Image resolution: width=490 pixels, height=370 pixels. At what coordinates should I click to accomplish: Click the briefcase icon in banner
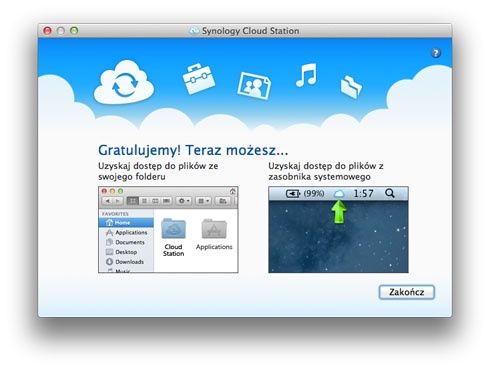point(199,79)
